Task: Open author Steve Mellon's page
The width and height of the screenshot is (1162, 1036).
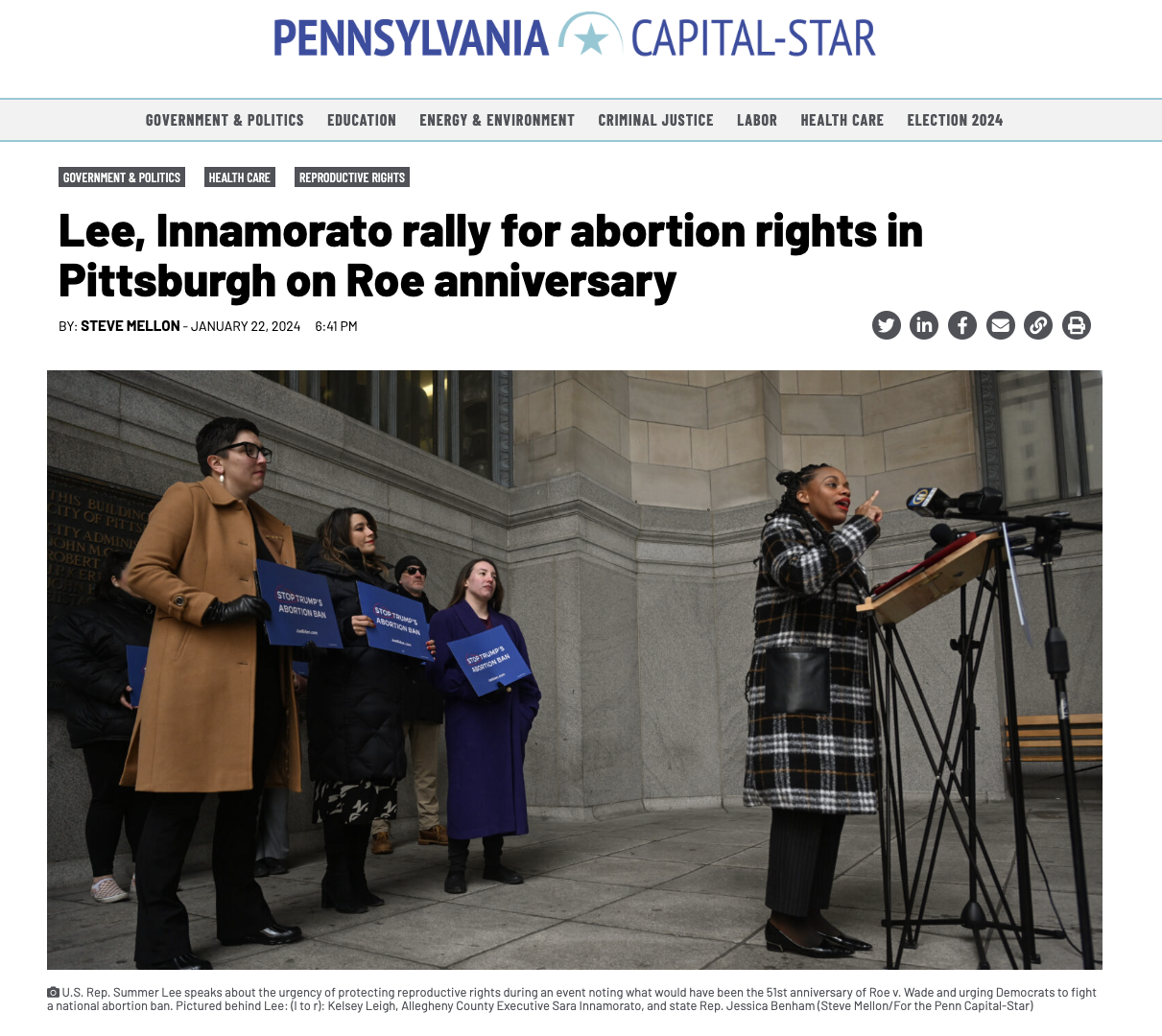Action: pos(130,326)
